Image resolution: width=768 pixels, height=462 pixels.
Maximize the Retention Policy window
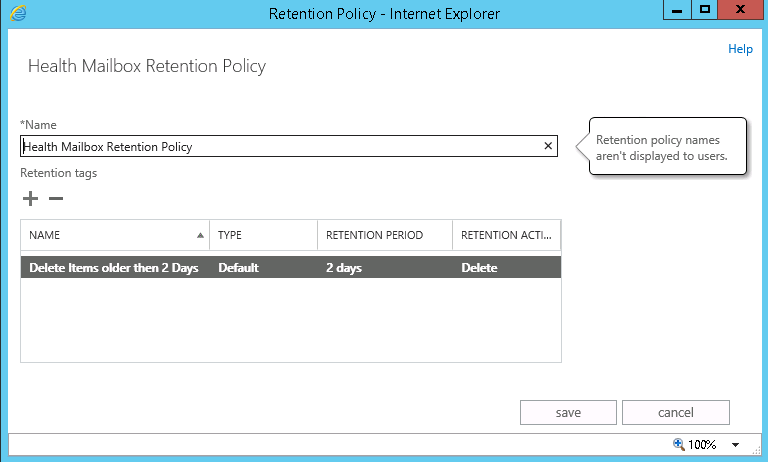click(x=705, y=10)
